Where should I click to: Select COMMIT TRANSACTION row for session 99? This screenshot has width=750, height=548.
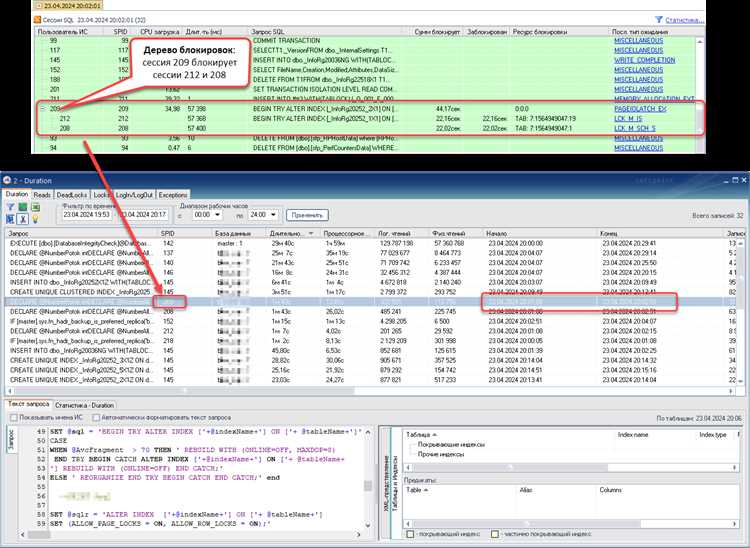click(365, 41)
